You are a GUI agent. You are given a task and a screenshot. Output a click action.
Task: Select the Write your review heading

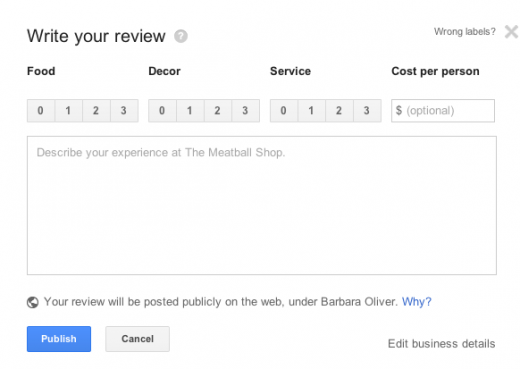click(x=96, y=36)
